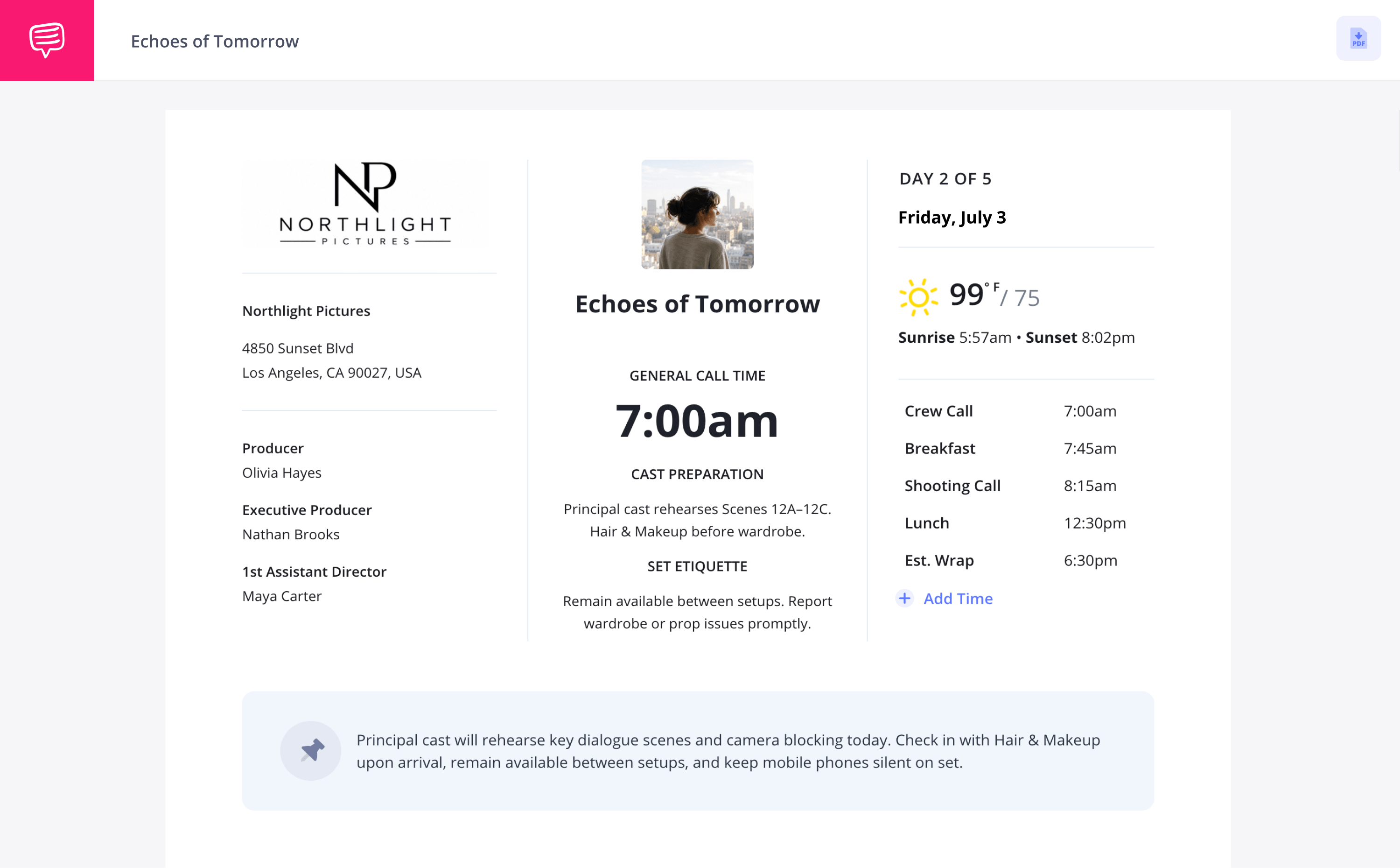This screenshot has height=868, width=1400.
Task: Click the Northlight Pictures logo image
Action: coord(365,204)
